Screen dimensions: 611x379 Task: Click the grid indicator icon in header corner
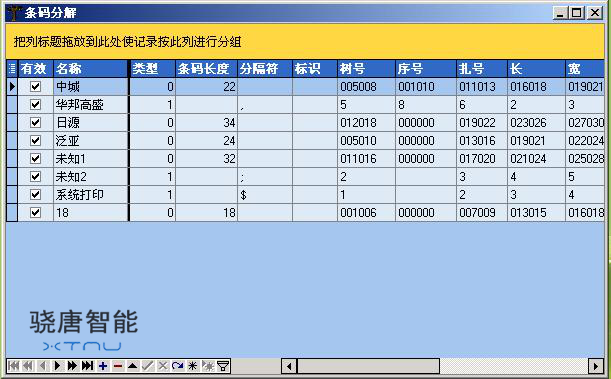12,69
